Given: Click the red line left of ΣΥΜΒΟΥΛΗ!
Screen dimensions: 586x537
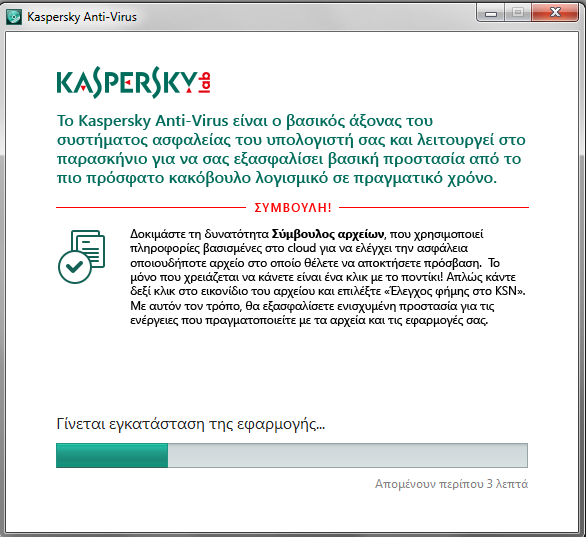Looking at the screenshot, I should click(151, 207).
